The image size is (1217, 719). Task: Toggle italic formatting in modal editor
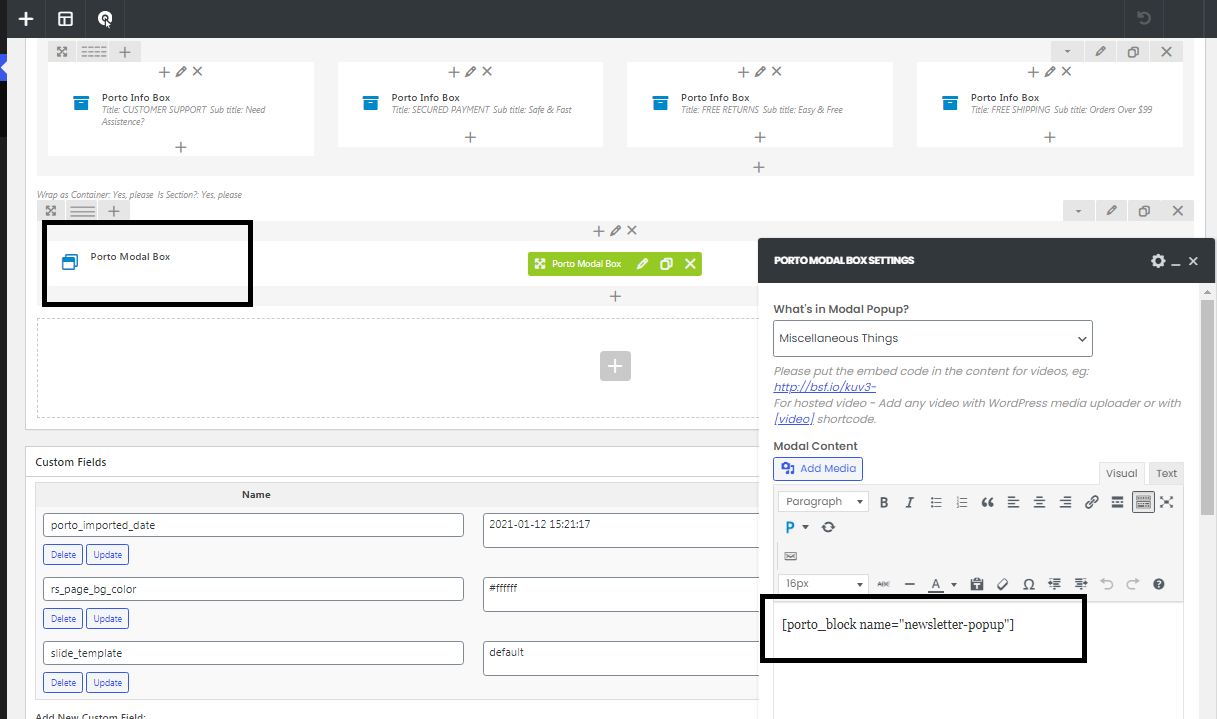[910, 502]
